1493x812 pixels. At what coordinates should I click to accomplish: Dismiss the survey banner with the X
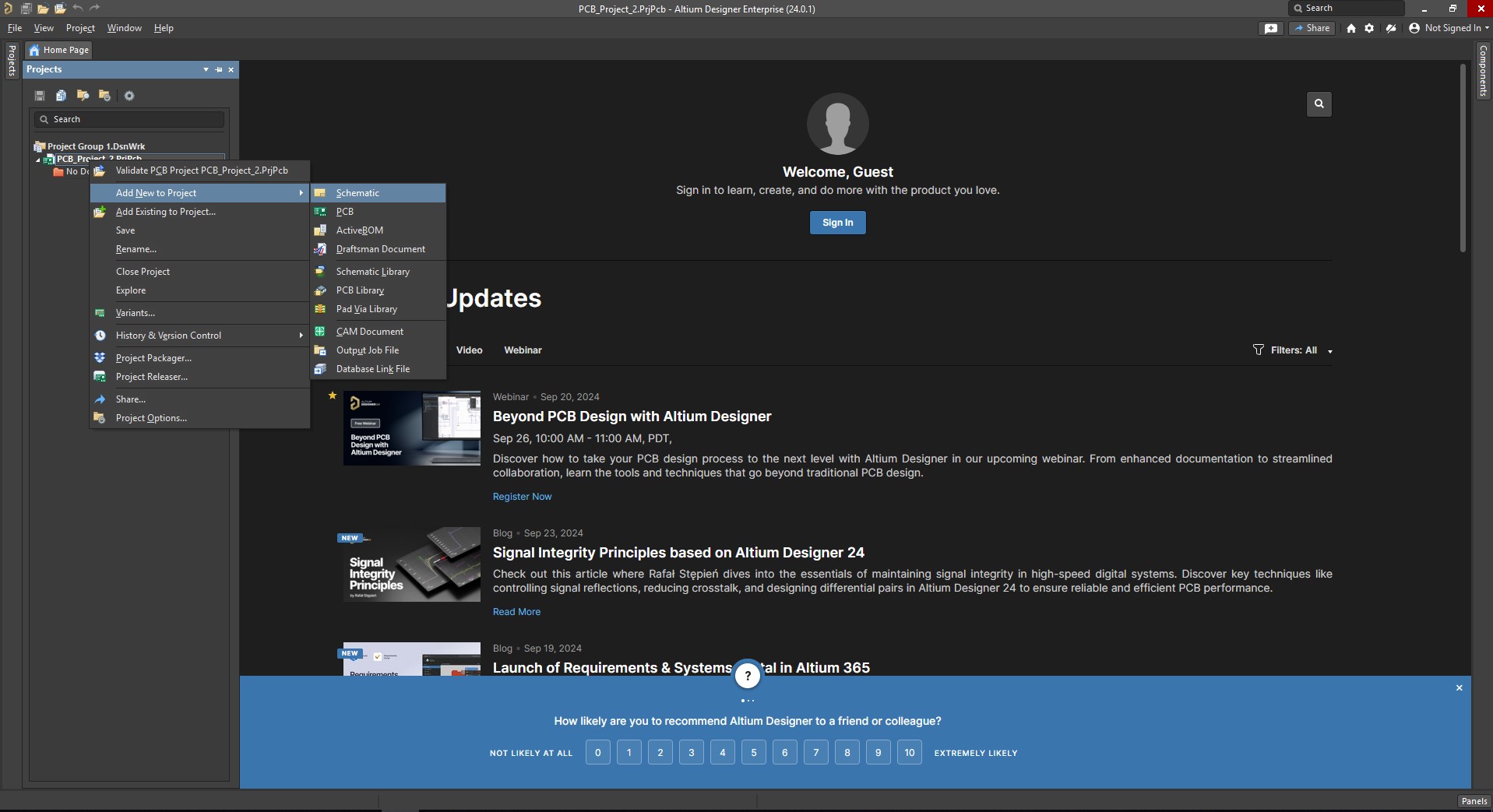tap(1460, 688)
